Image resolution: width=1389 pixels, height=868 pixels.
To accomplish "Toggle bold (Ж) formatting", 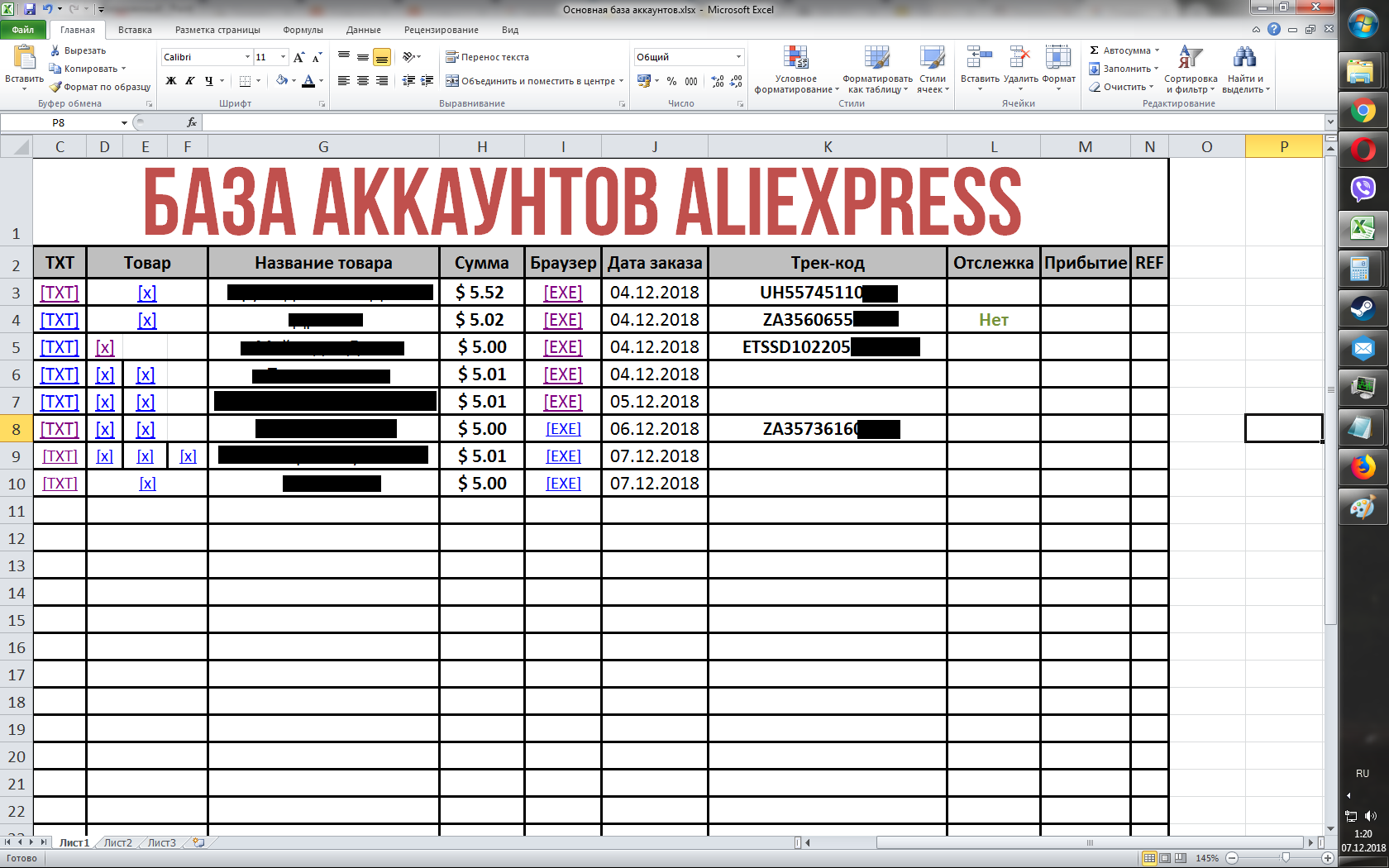I will pyautogui.click(x=171, y=81).
